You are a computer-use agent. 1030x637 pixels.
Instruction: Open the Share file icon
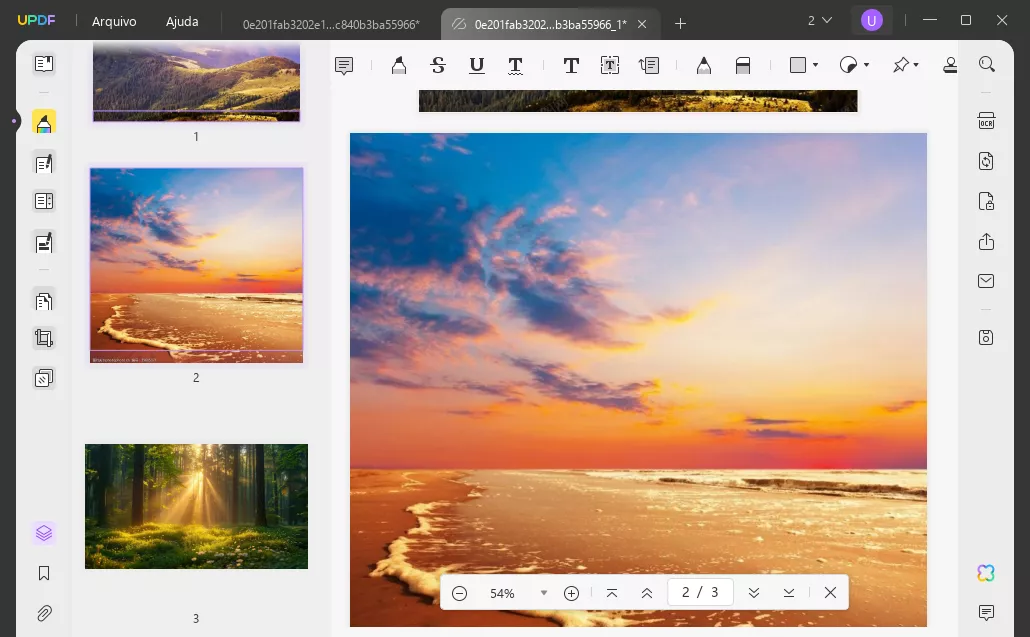click(986, 241)
